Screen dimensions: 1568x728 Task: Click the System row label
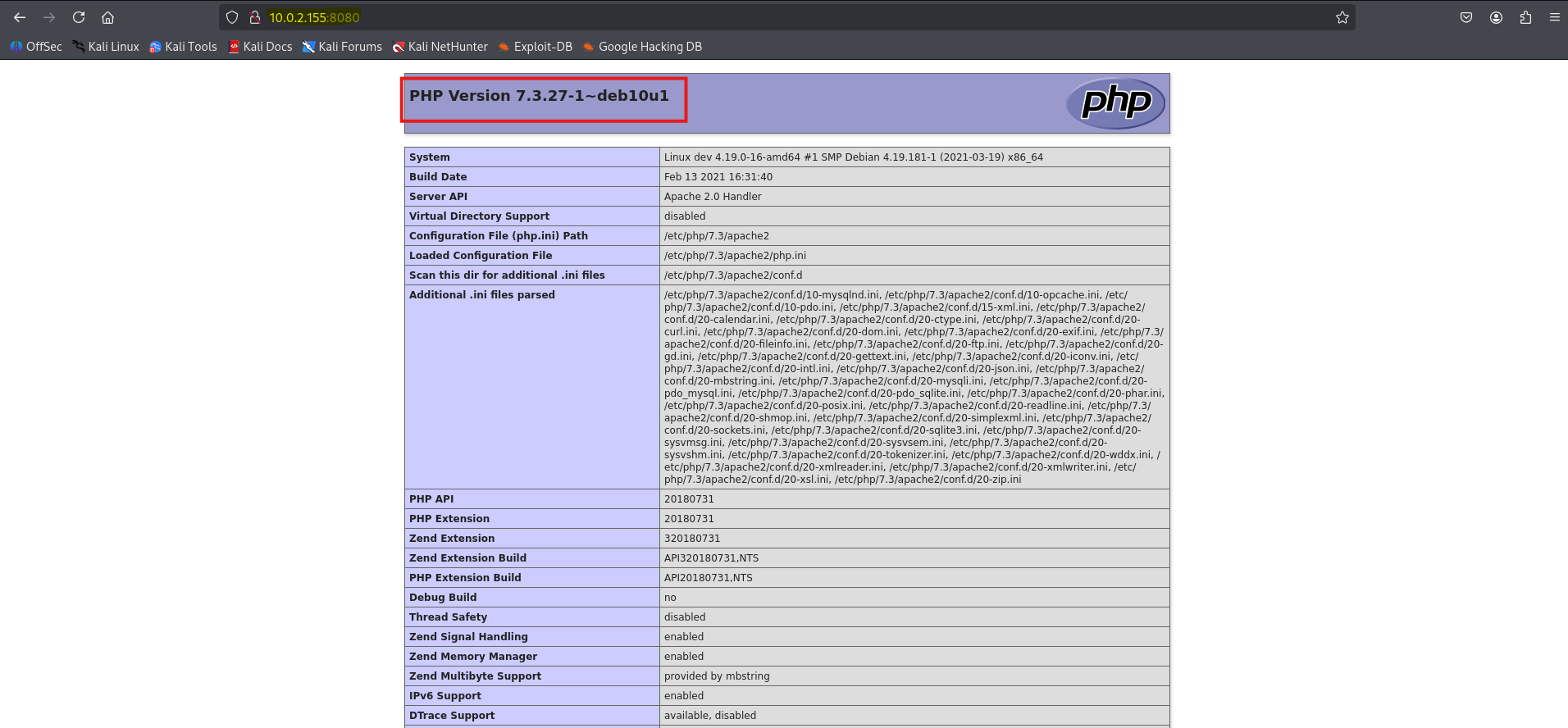(x=430, y=157)
